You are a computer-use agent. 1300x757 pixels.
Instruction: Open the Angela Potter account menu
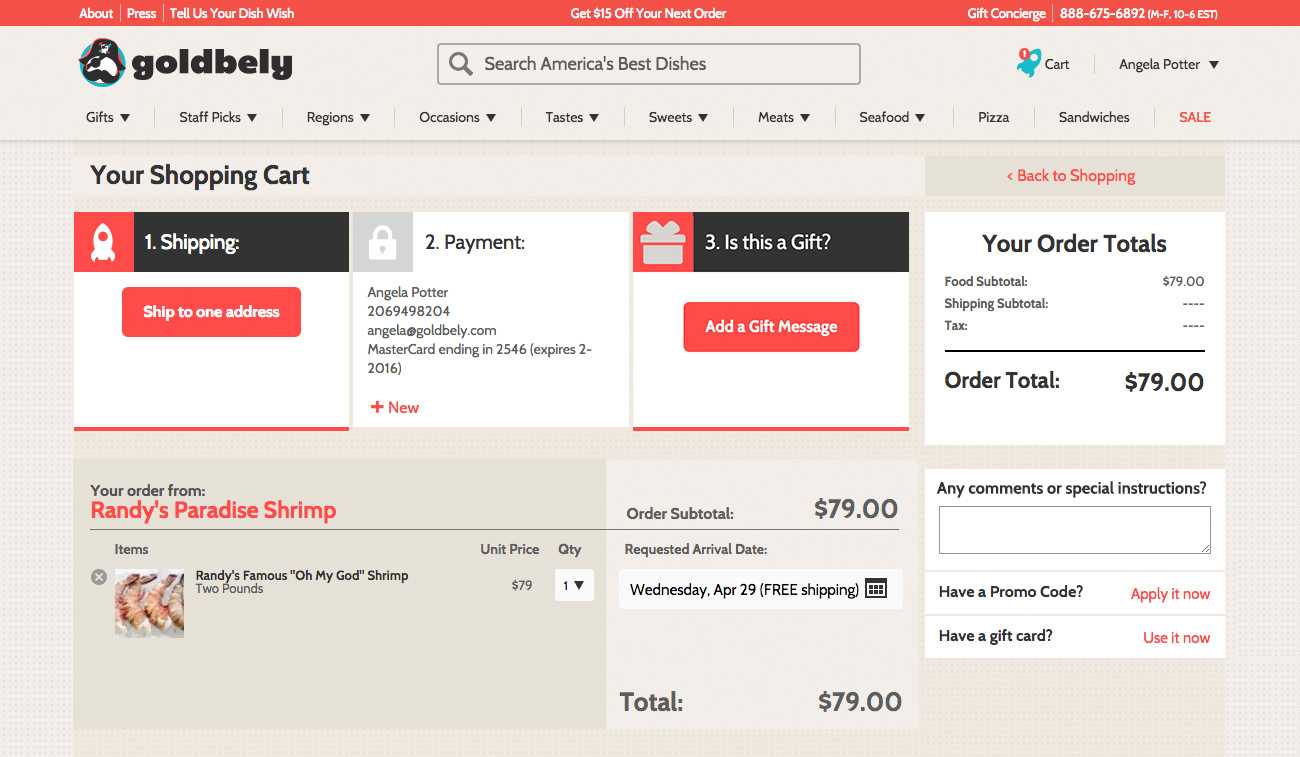click(x=1168, y=64)
